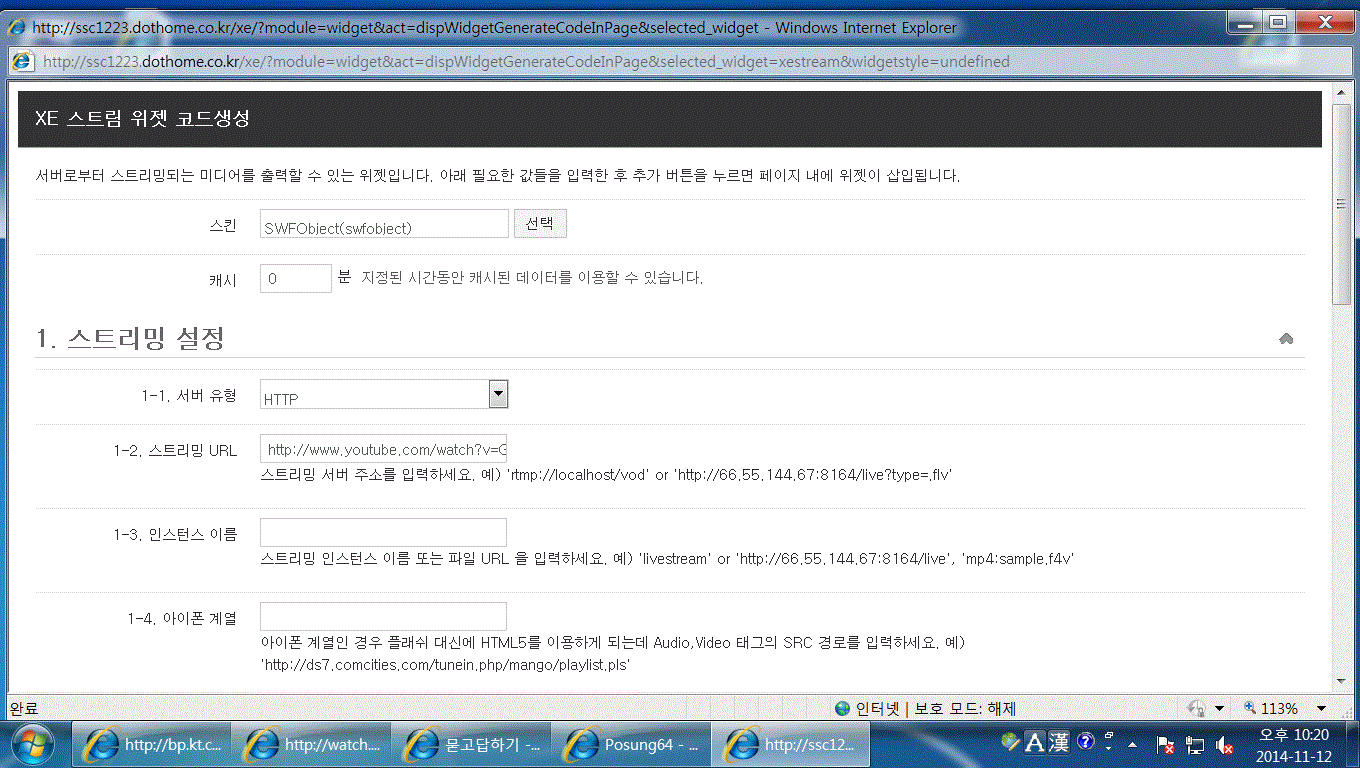Click the muted volume icon in system tray
Image resolution: width=1360 pixels, height=768 pixels.
[1222, 745]
